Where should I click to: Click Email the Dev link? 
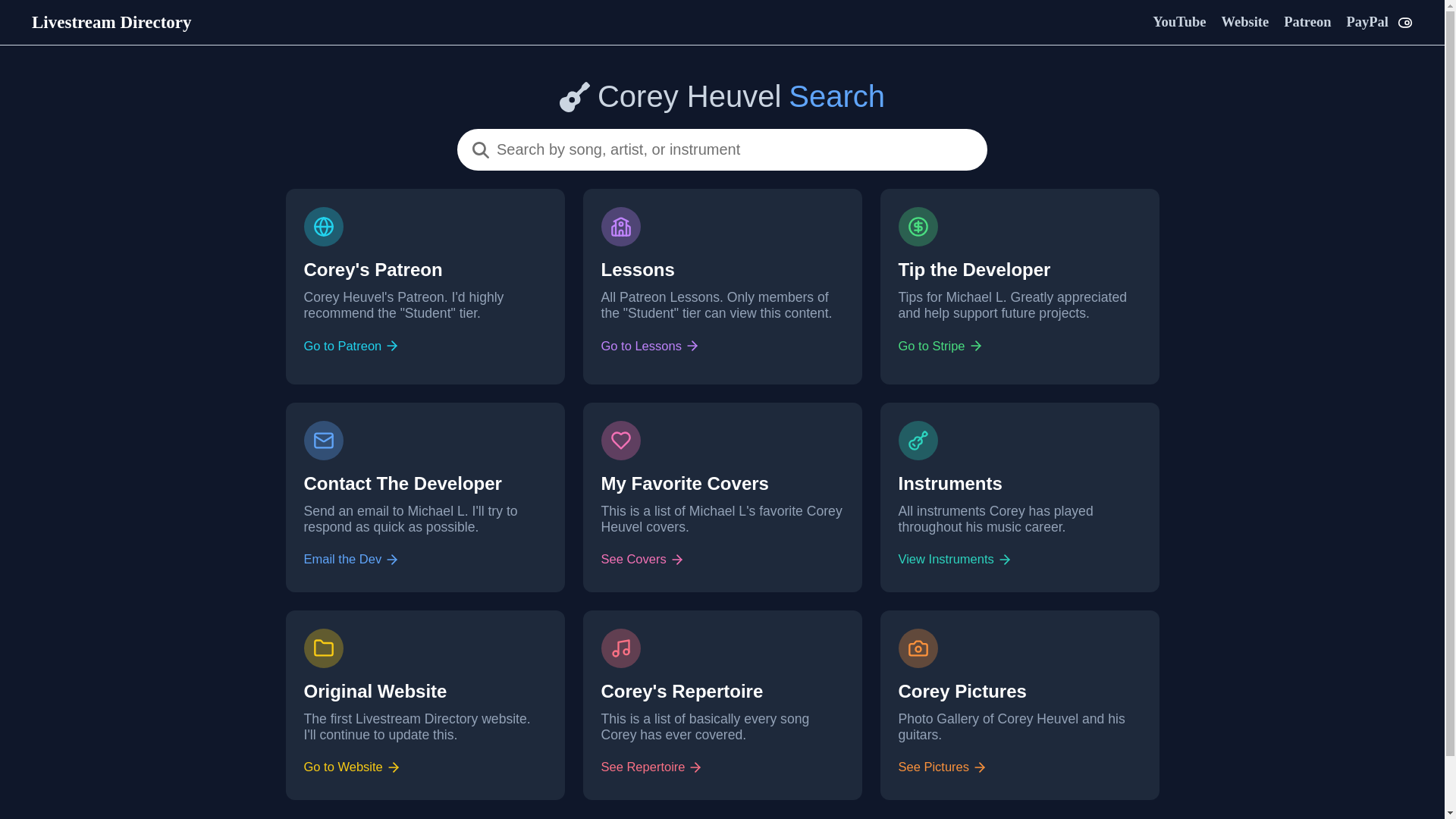pos(351,560)
